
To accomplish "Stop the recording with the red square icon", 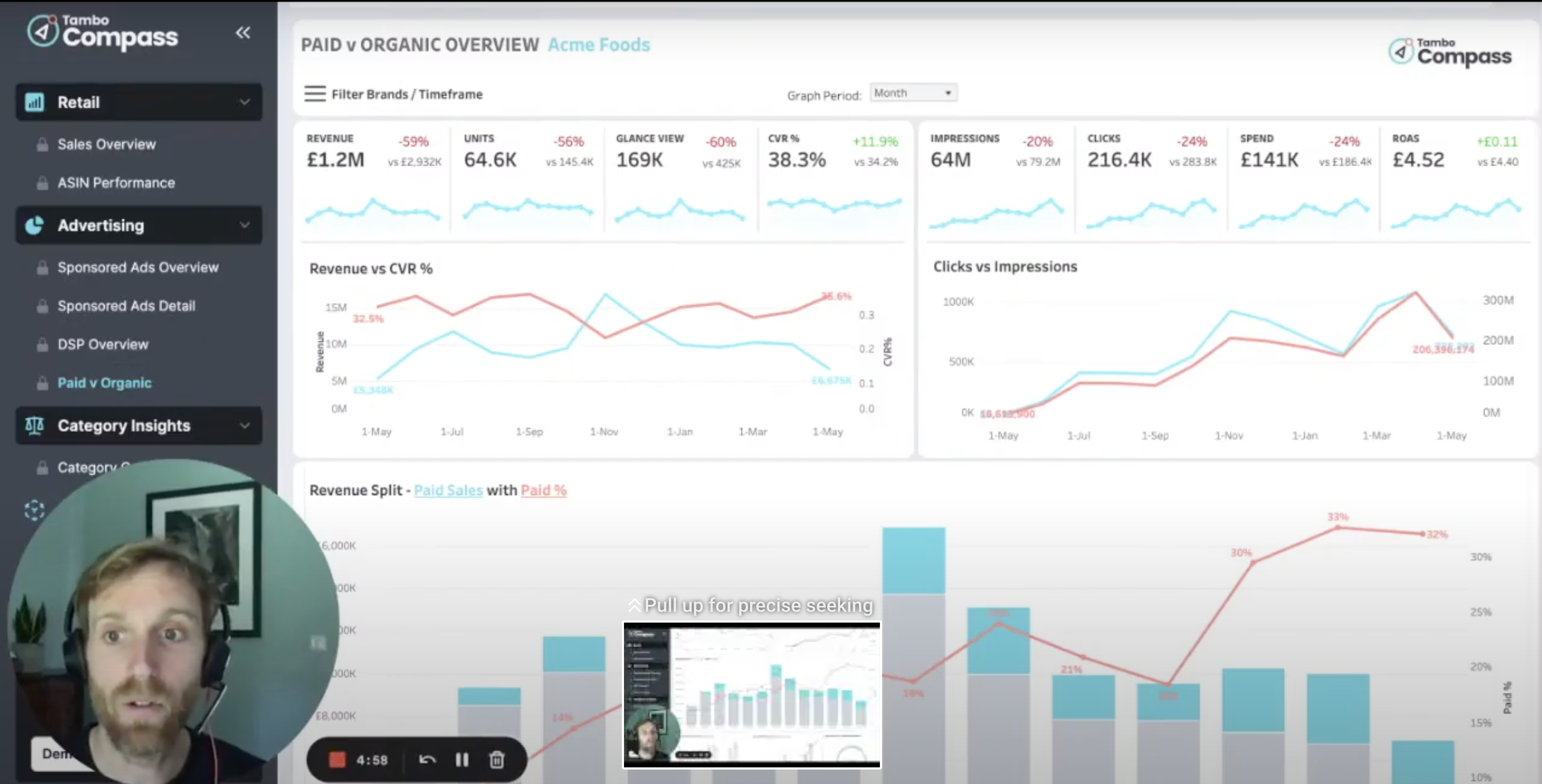I will pyautogui.click(x=337, y=759).
